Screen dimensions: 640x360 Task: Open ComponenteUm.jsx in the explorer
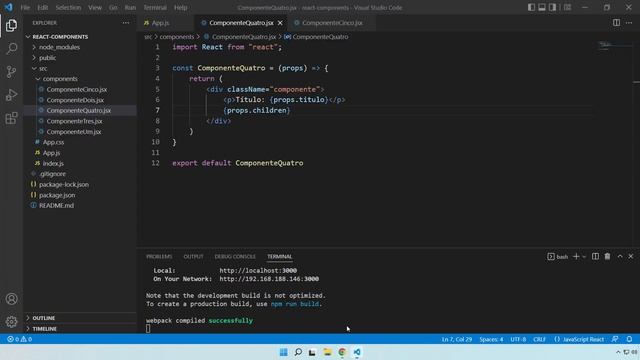(74, 132)
